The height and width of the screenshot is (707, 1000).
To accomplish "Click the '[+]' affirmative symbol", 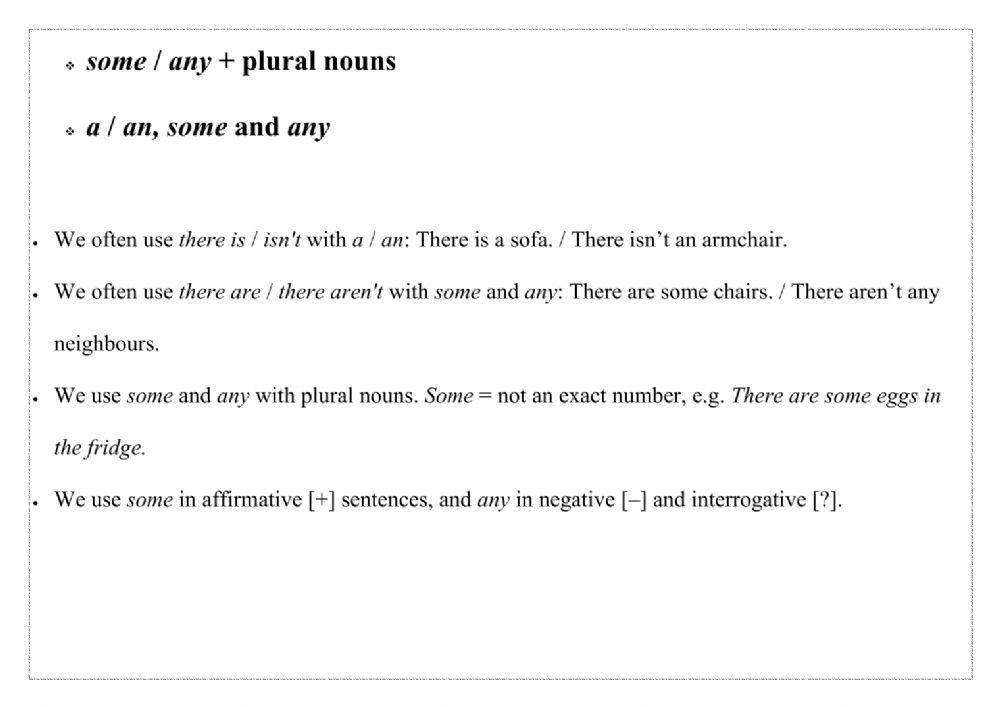I will 321,500.
